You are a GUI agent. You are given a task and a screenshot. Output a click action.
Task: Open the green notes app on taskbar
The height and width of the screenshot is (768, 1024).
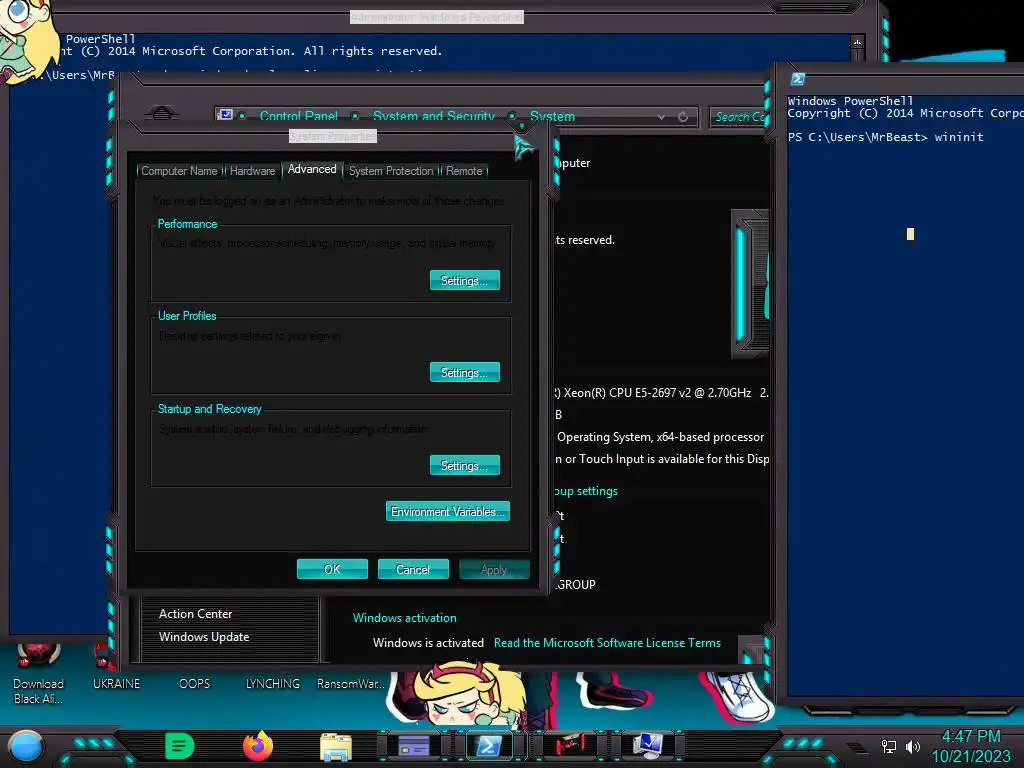pyautogui.click(x=180, y=746)
